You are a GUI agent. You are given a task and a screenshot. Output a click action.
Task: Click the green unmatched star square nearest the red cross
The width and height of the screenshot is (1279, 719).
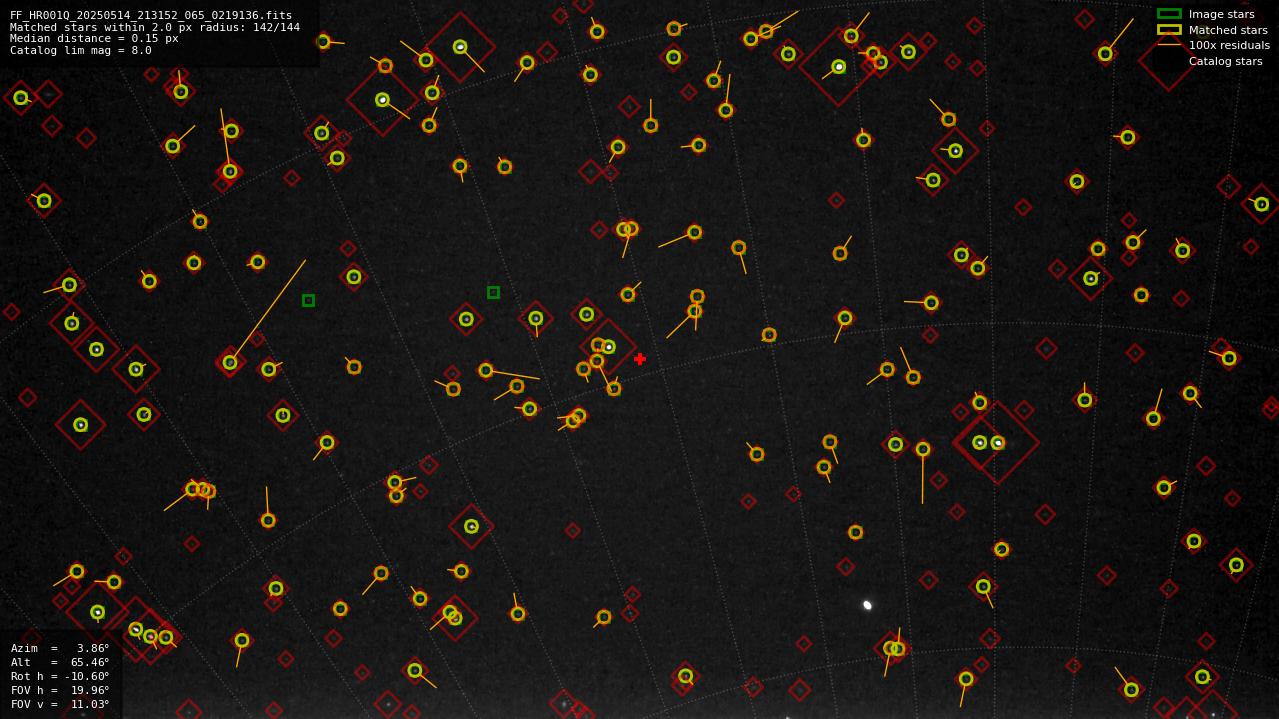[493, 292]
